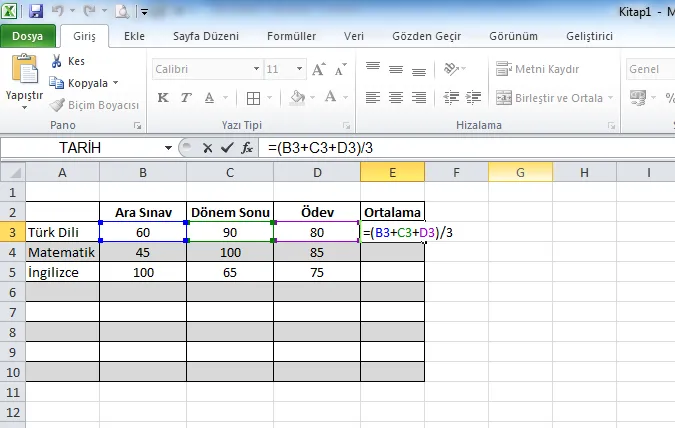This screenshot has height=428, width=675.
Task: Select cell C4 containing 100
Action: (x=230, y=252)
